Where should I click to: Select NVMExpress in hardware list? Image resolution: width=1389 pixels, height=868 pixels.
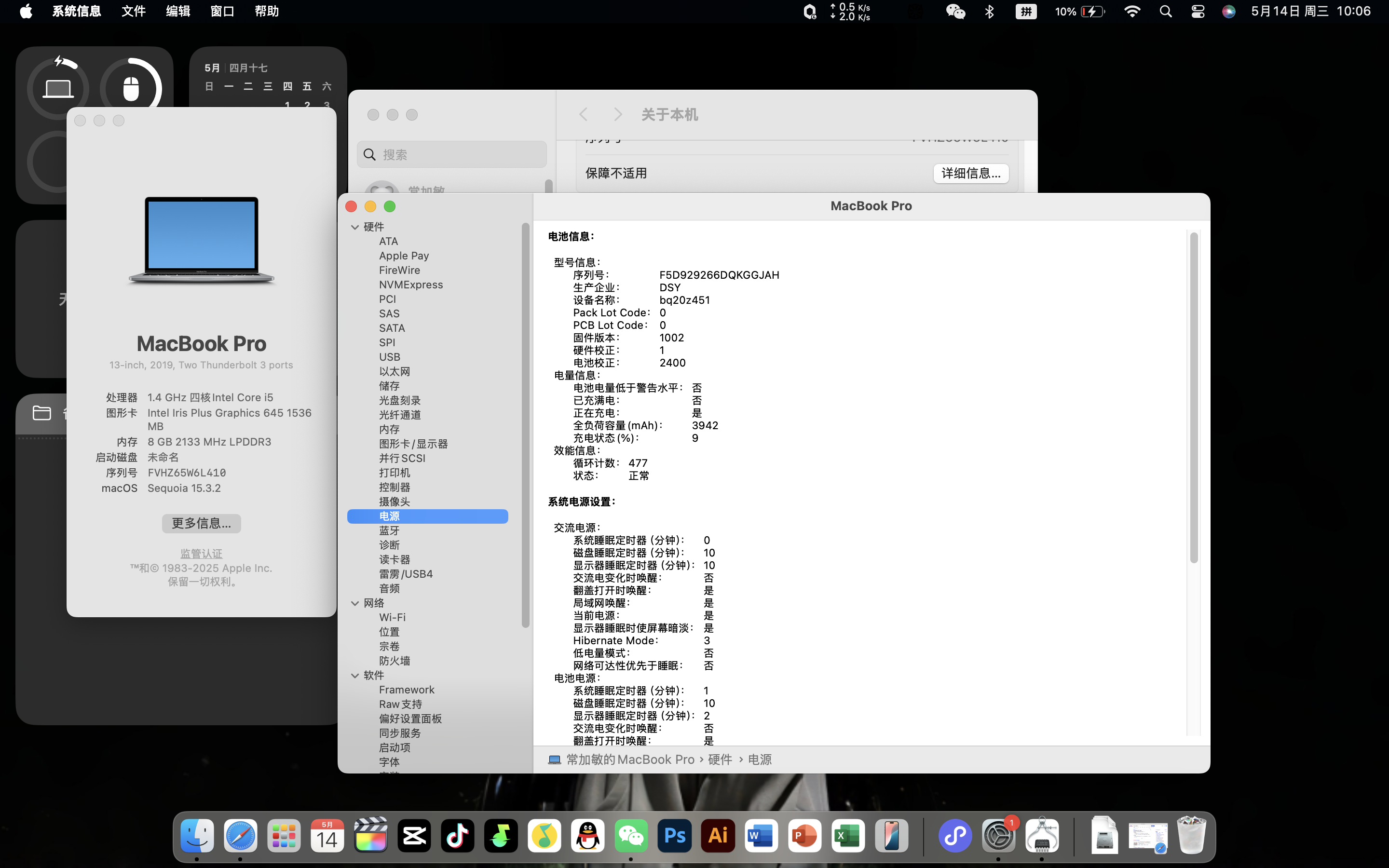[411, 285]
